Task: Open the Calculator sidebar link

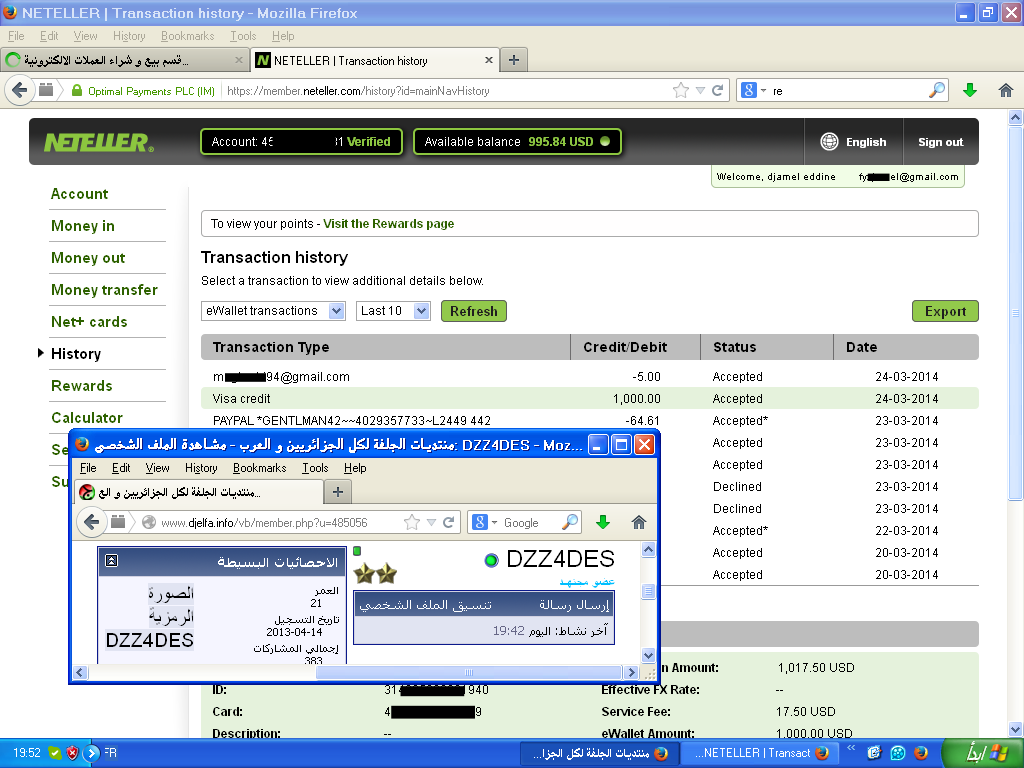Action: (x=87, y=418)
